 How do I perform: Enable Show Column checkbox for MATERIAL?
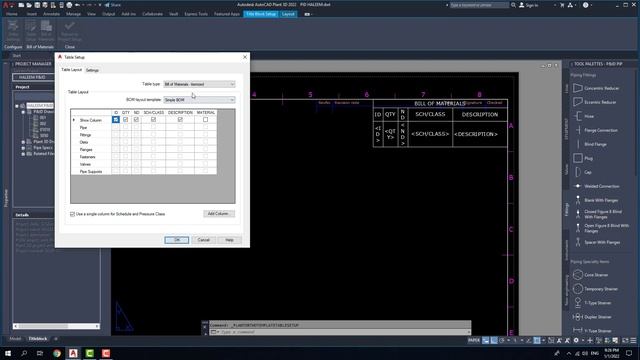[x=205, y=120]
